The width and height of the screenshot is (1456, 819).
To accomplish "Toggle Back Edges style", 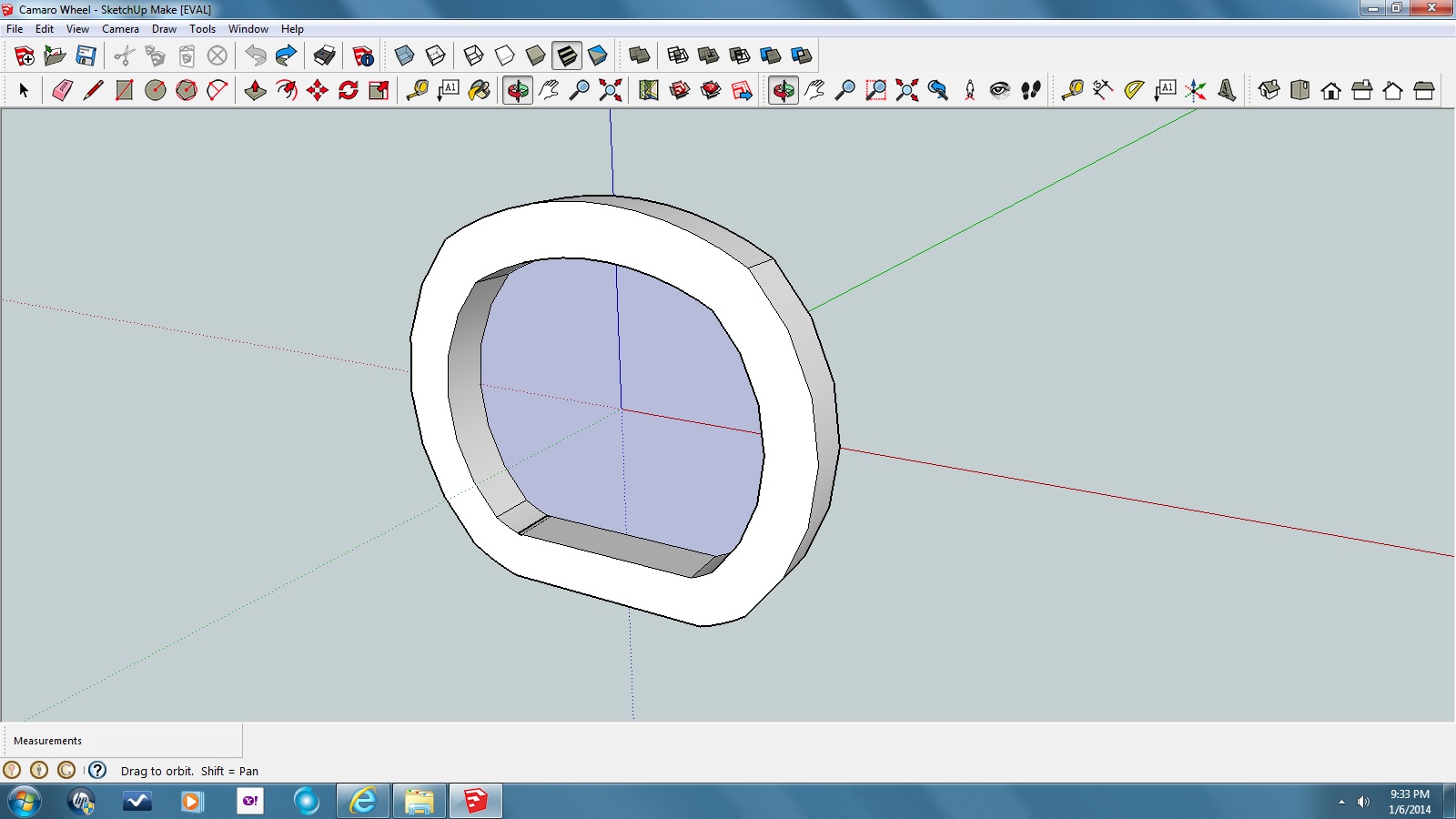I will click(436, 56).
